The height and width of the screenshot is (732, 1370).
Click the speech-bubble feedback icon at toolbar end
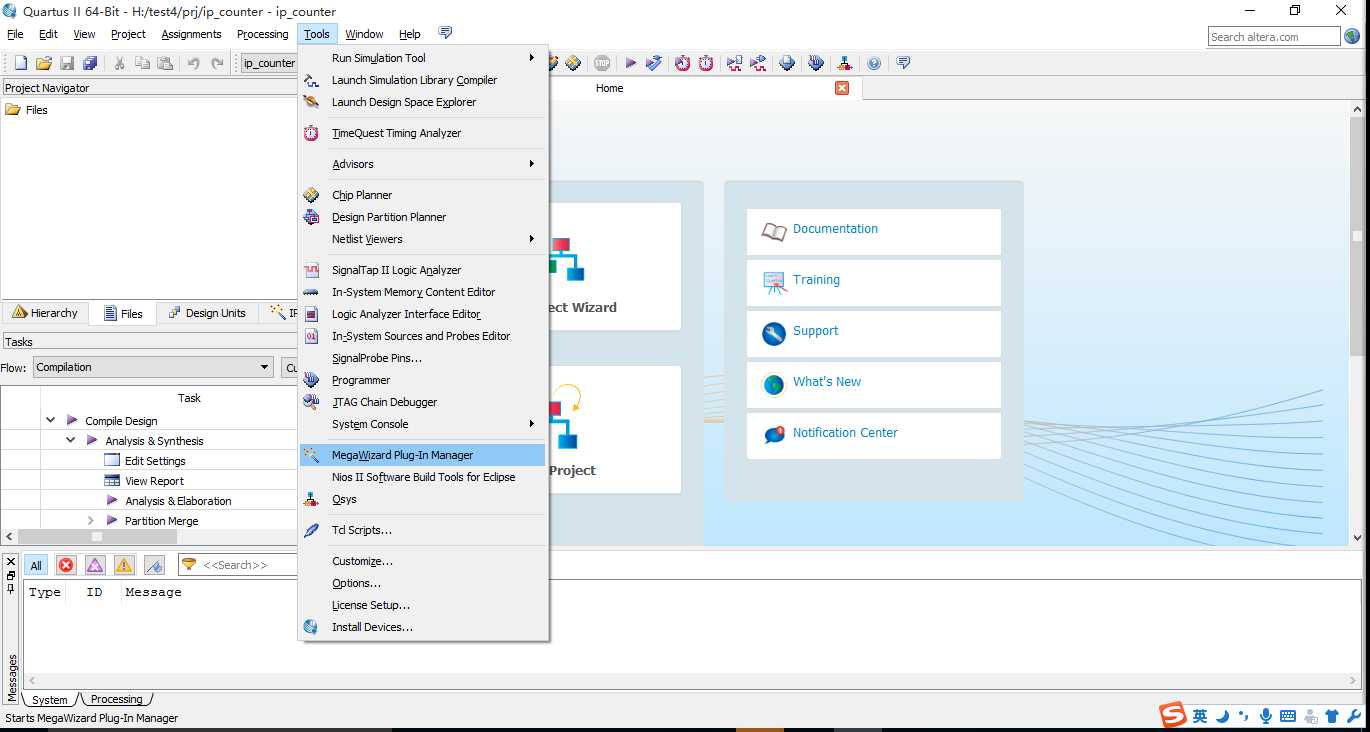(x=903, y=63)
